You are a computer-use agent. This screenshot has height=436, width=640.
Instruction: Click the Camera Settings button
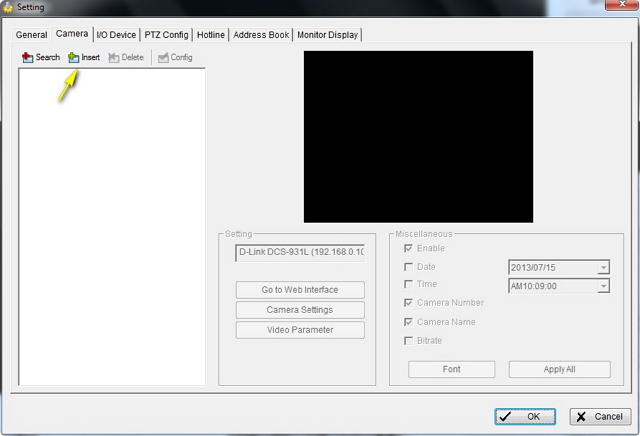(x=300, y=310)
